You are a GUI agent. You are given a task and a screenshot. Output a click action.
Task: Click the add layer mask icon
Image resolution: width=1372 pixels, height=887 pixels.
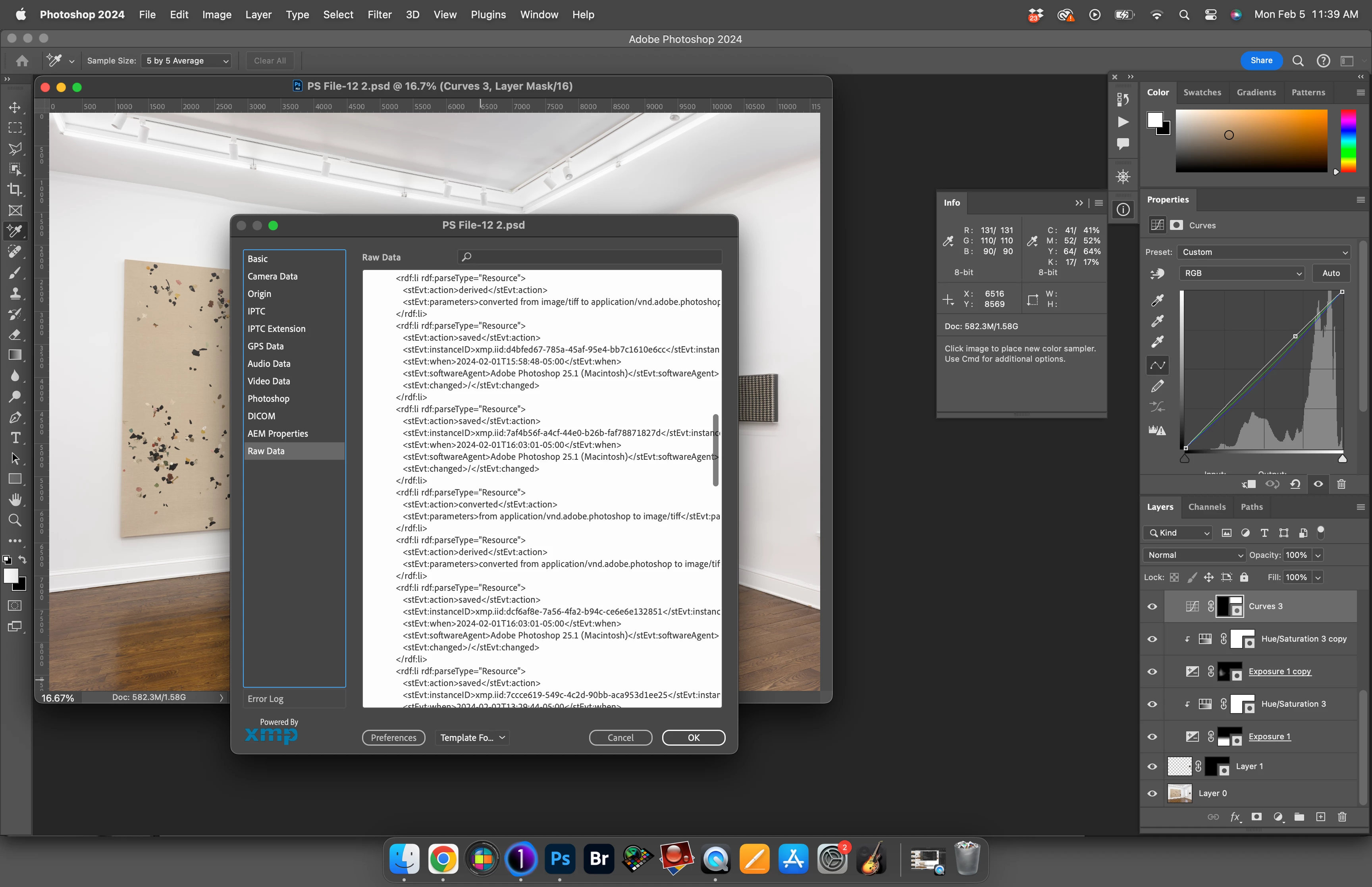point(1256,817)
